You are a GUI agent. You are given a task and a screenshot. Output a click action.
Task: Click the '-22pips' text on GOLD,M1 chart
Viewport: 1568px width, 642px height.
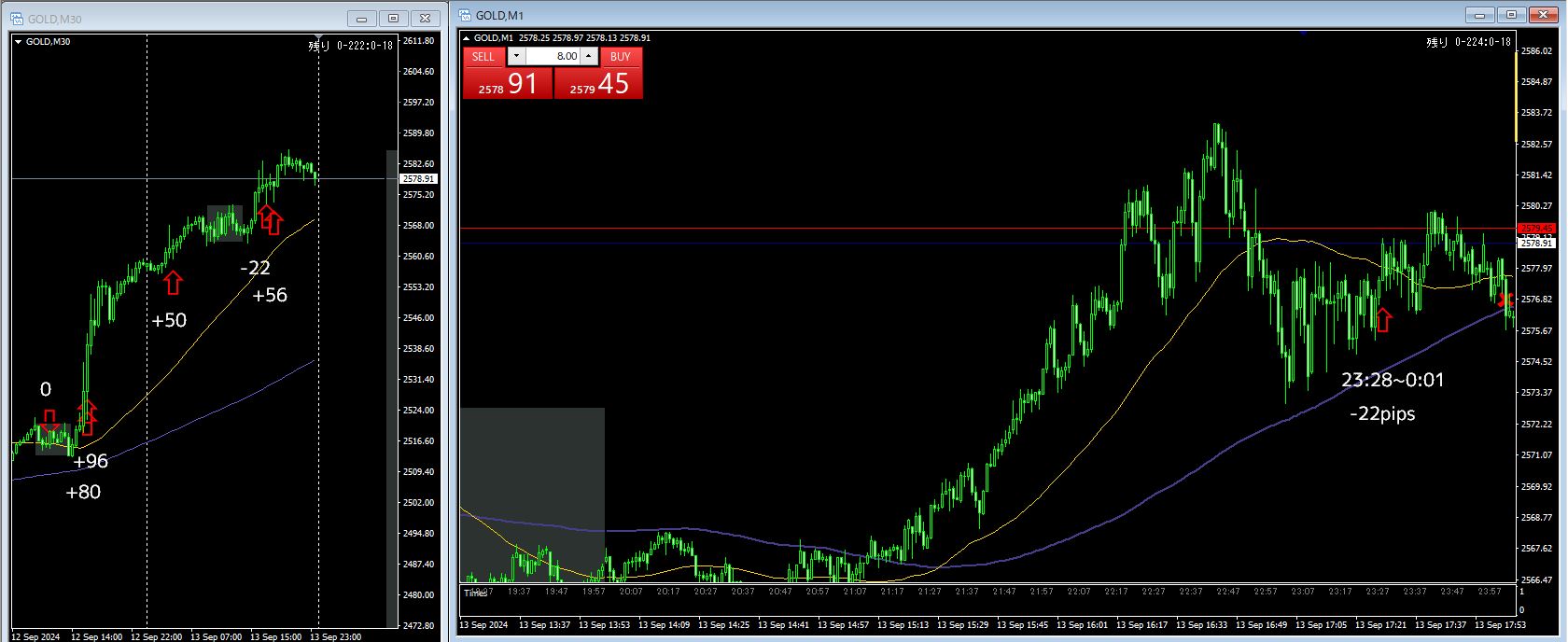click(1382, 412)
